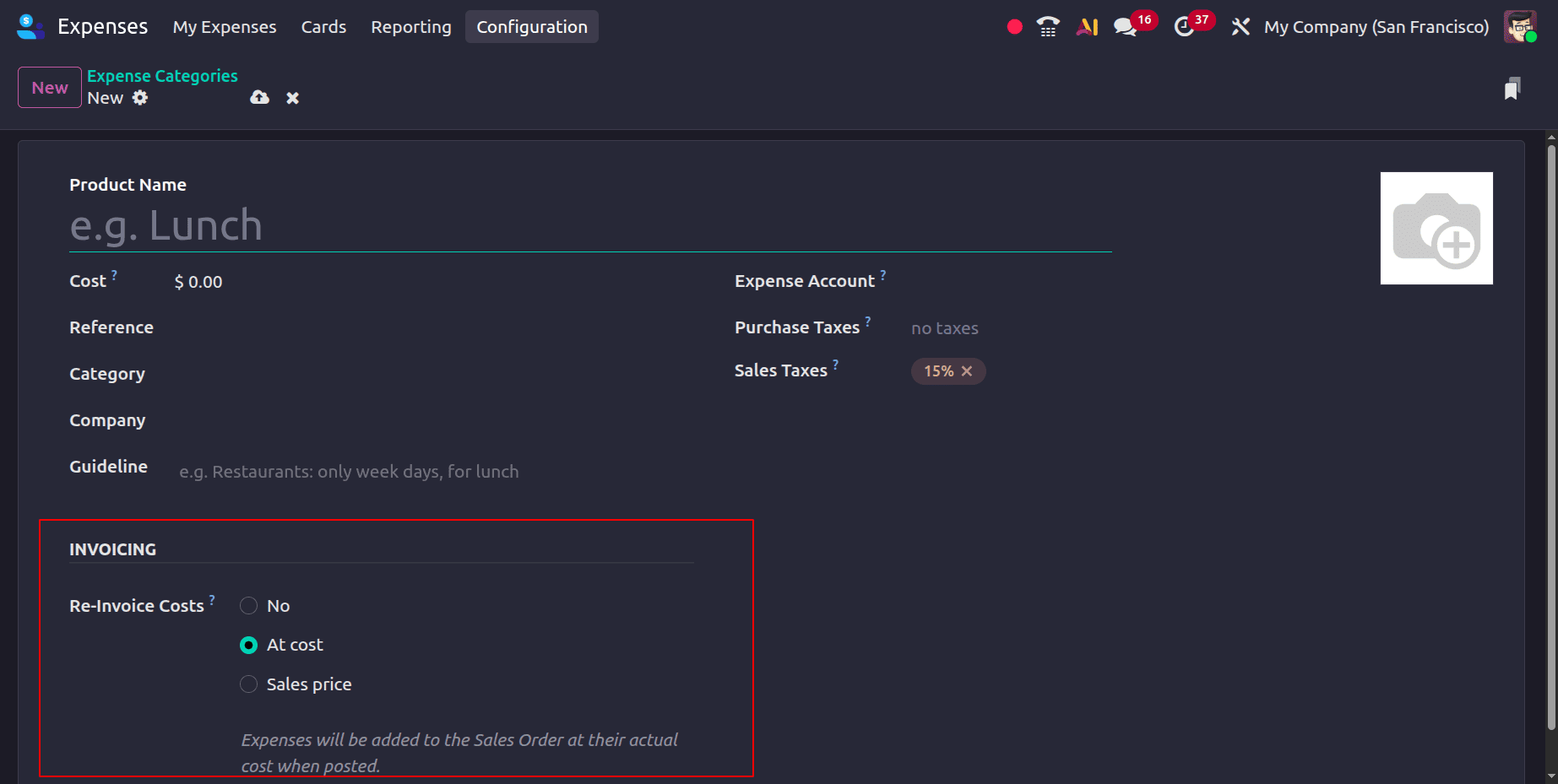Remove the 15% sales tax tag
The width and height of the screenshot is (1558, 784).
click(x=967, y=371)
